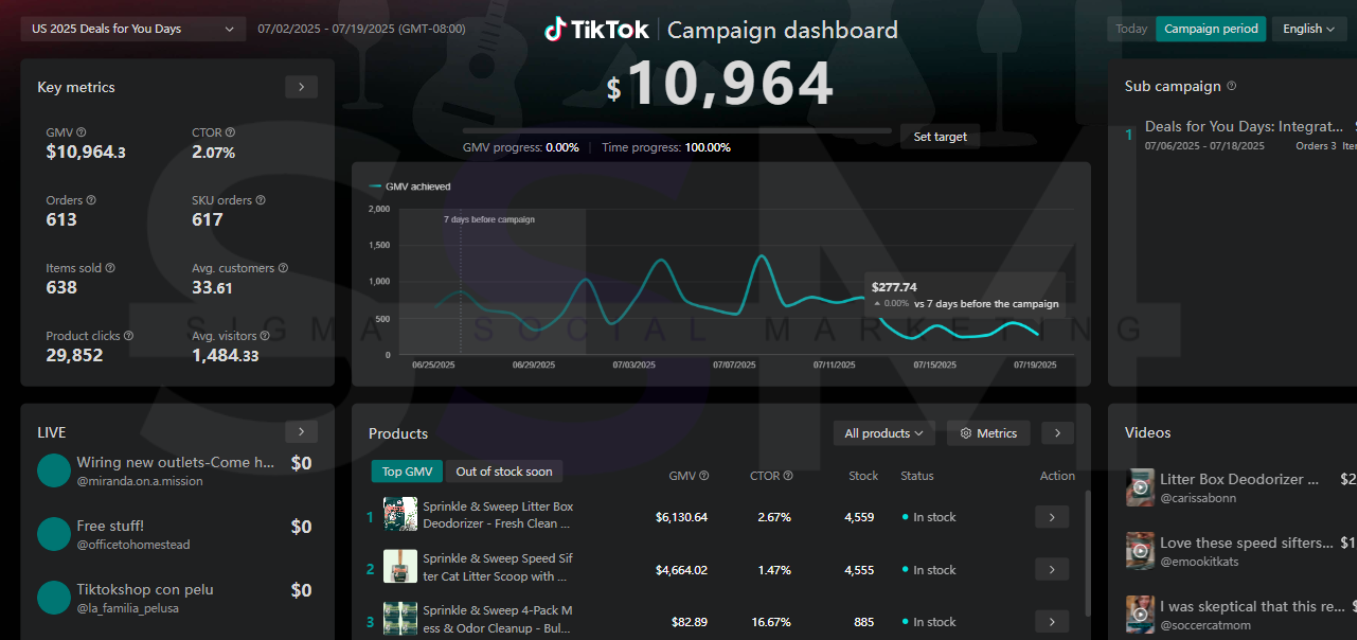Open the 4-Pack Mess & Odor Cleanup thumbnail

point(400,618)
